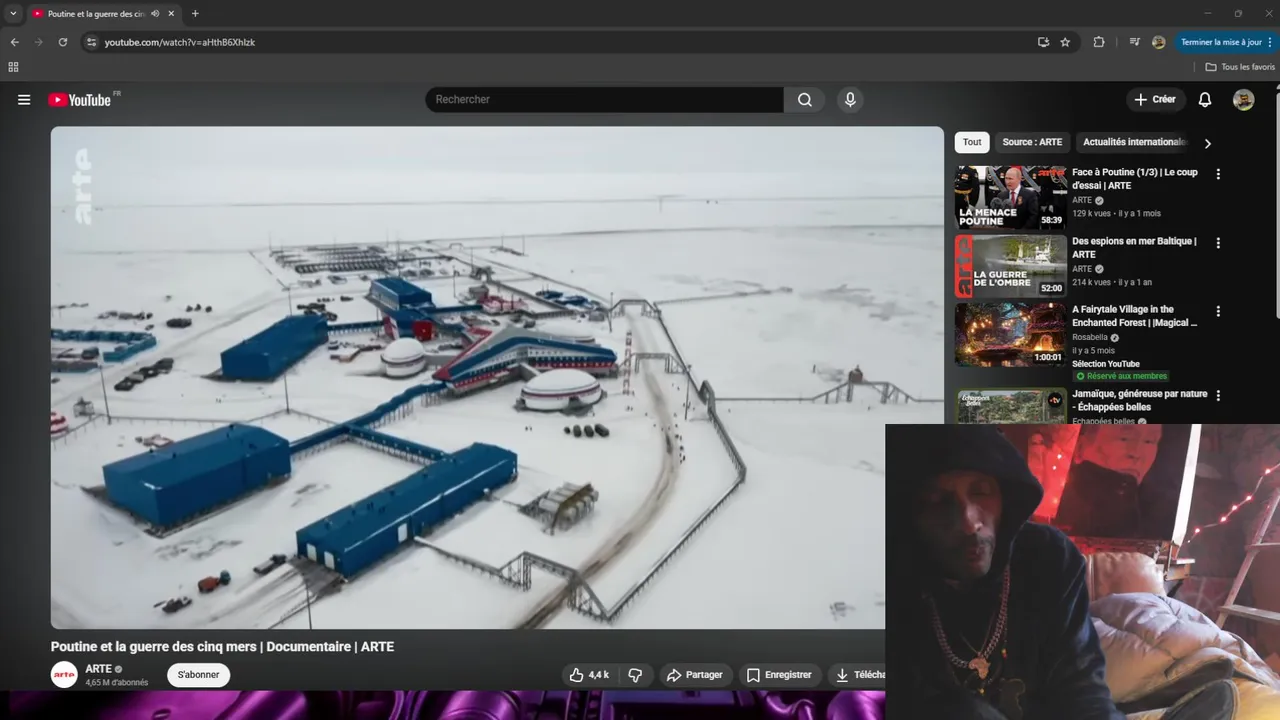The width and height of the screenshot is (1280, 720).
Task: Reload the current page
Action: click(x=63, y=42)
